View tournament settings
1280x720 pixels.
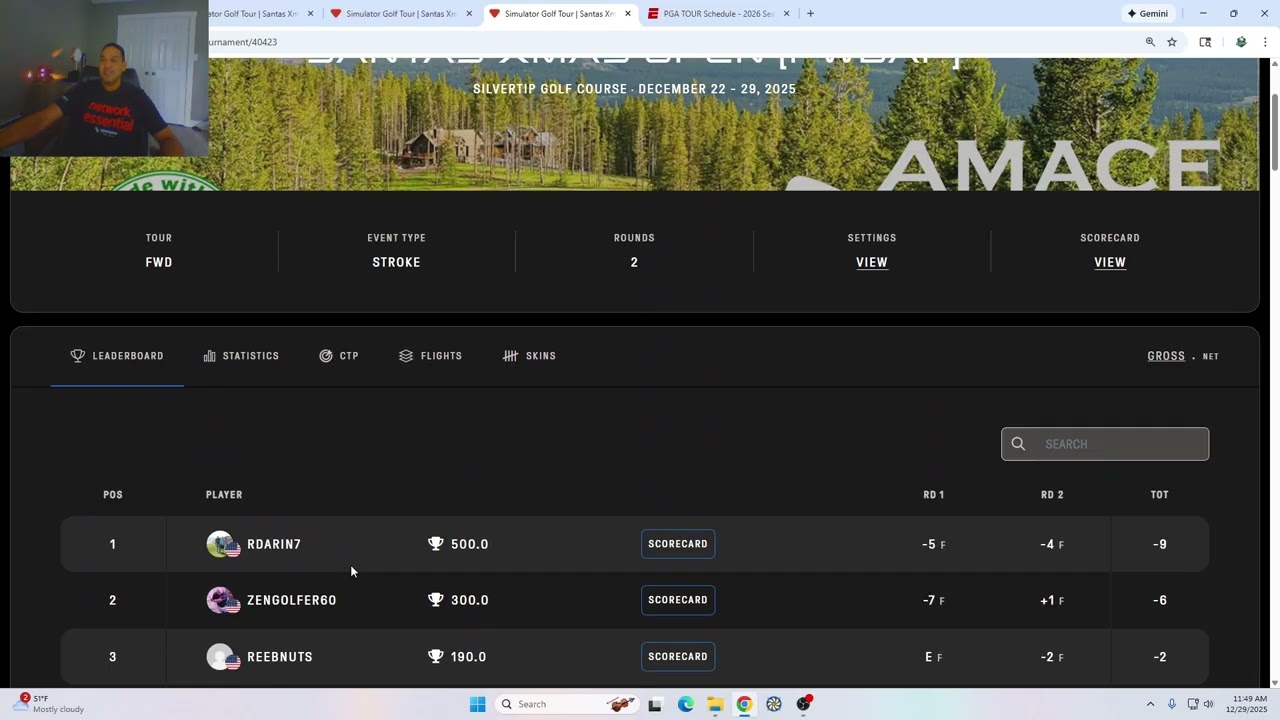pos(872,262)
